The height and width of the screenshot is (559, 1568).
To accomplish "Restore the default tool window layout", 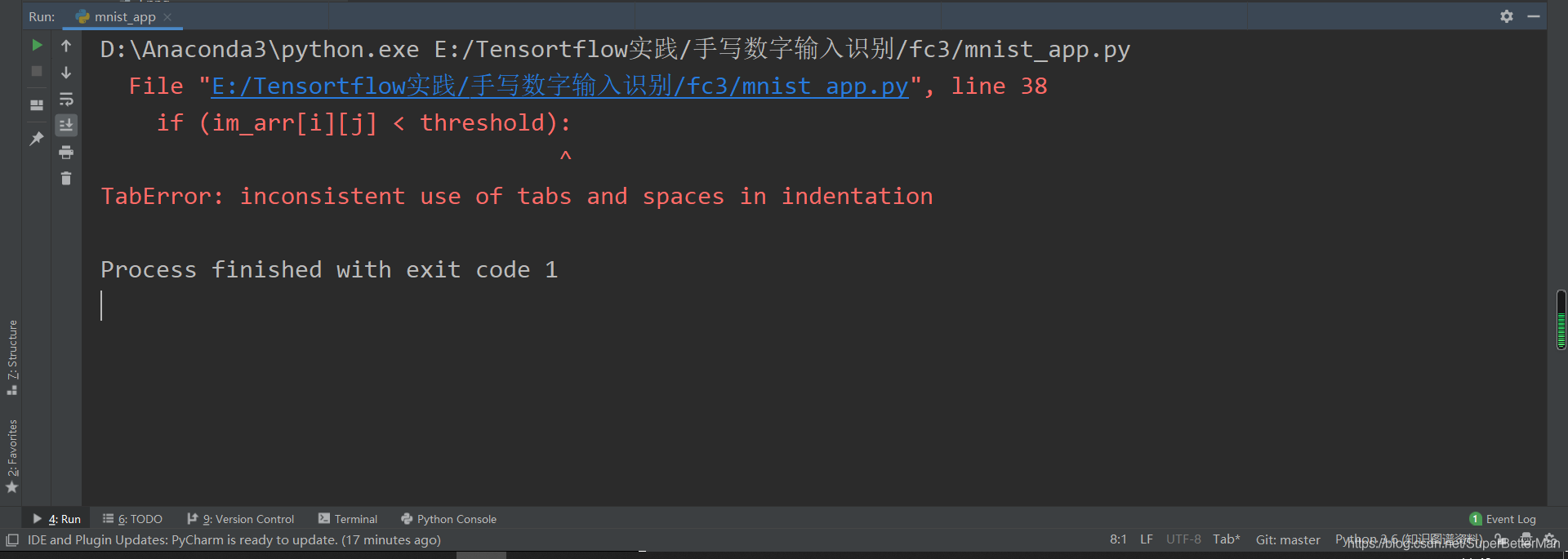I will (36, 104).
